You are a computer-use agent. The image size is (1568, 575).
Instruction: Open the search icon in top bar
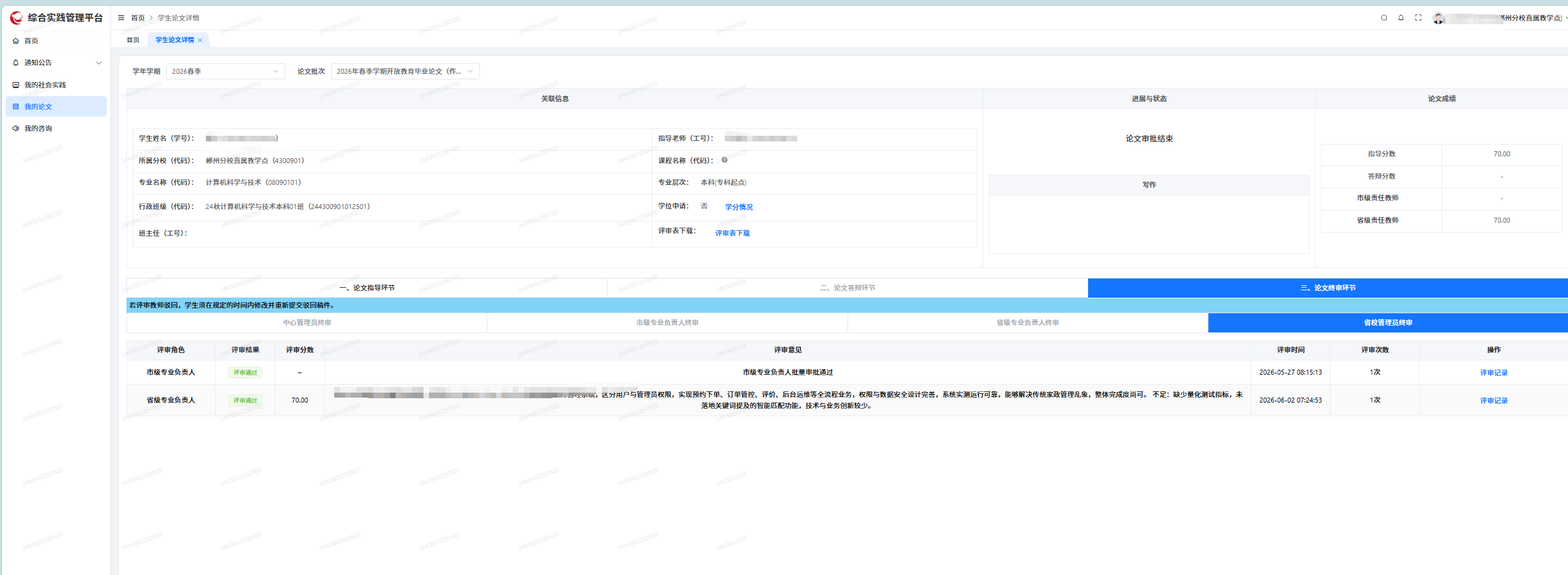tap(1384, 18)
